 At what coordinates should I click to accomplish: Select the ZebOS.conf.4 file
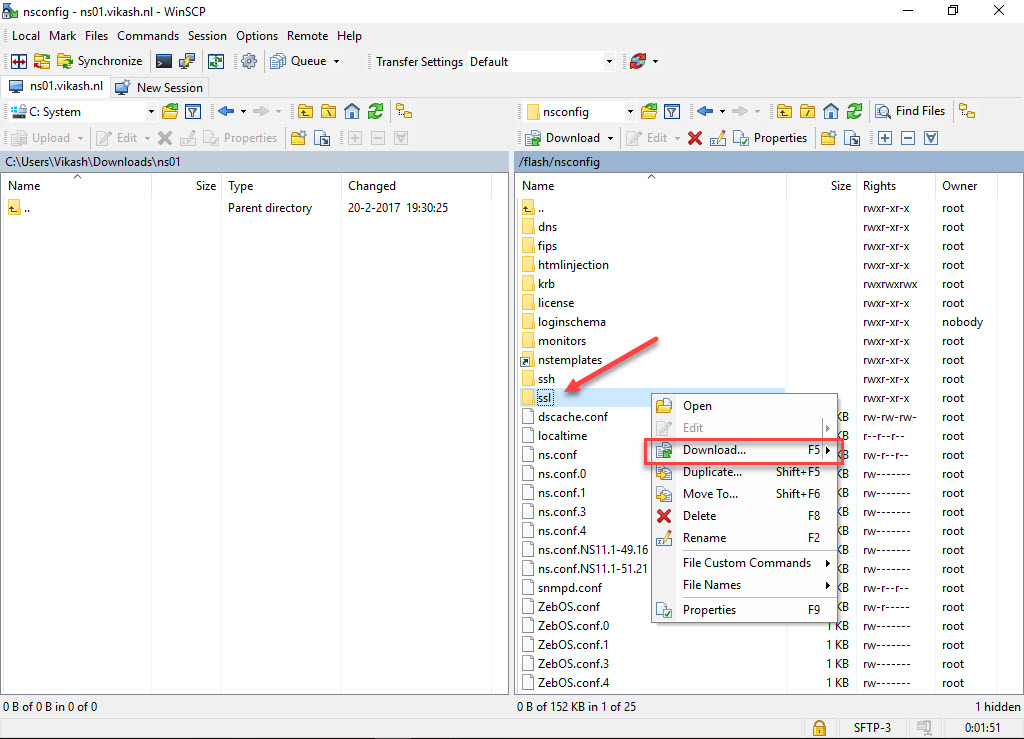pyautogui.click(x=573, y=683)
